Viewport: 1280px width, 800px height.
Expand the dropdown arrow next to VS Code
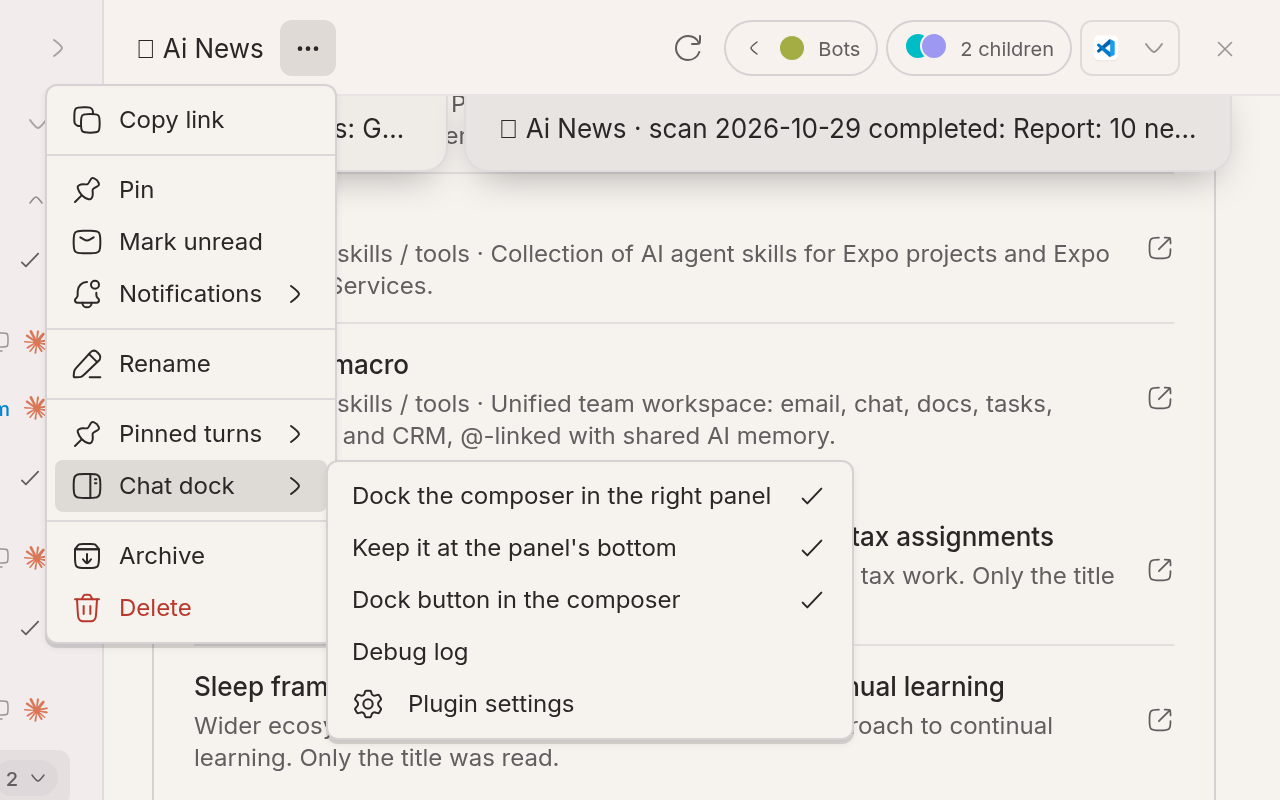point(1154,48)
